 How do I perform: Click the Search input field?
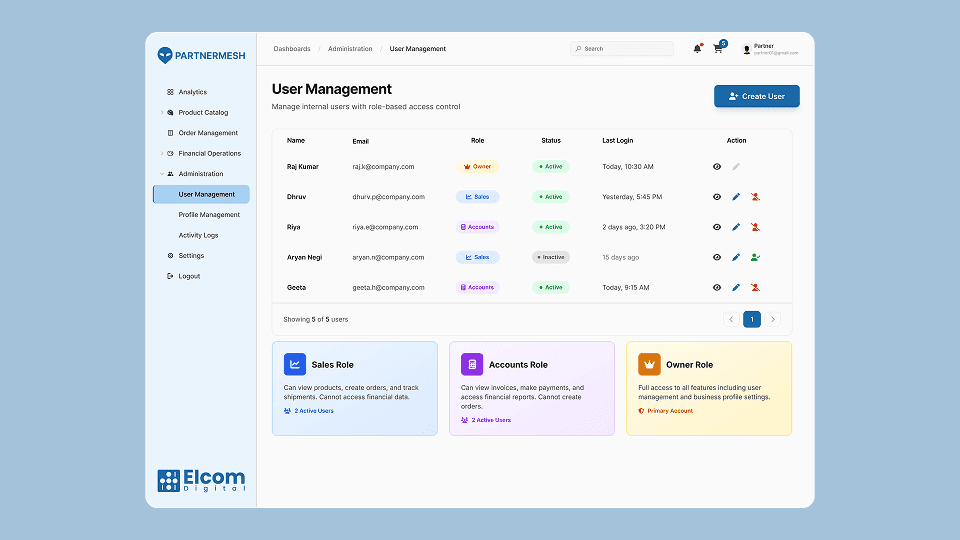tap(626, 49)
